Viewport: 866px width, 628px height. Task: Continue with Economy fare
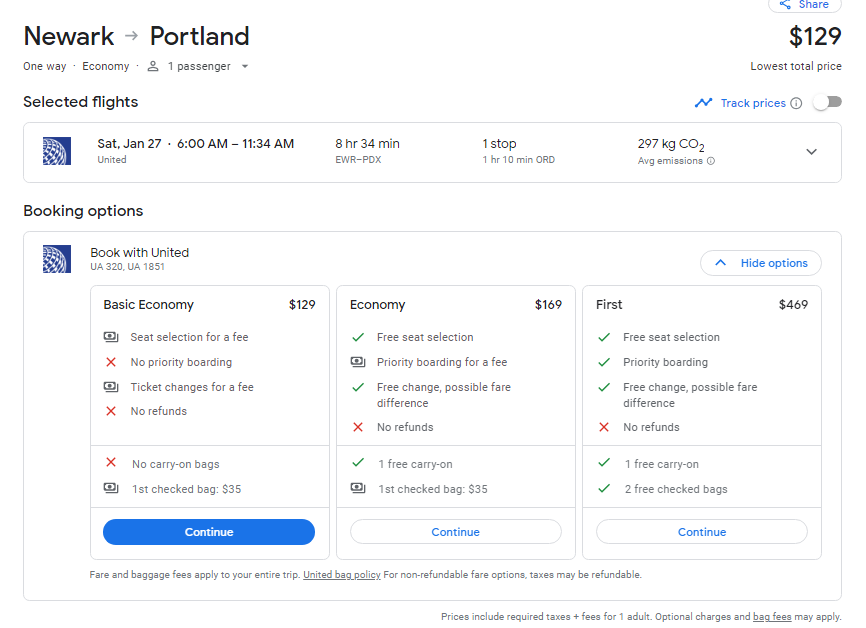[x=455, y=532]
